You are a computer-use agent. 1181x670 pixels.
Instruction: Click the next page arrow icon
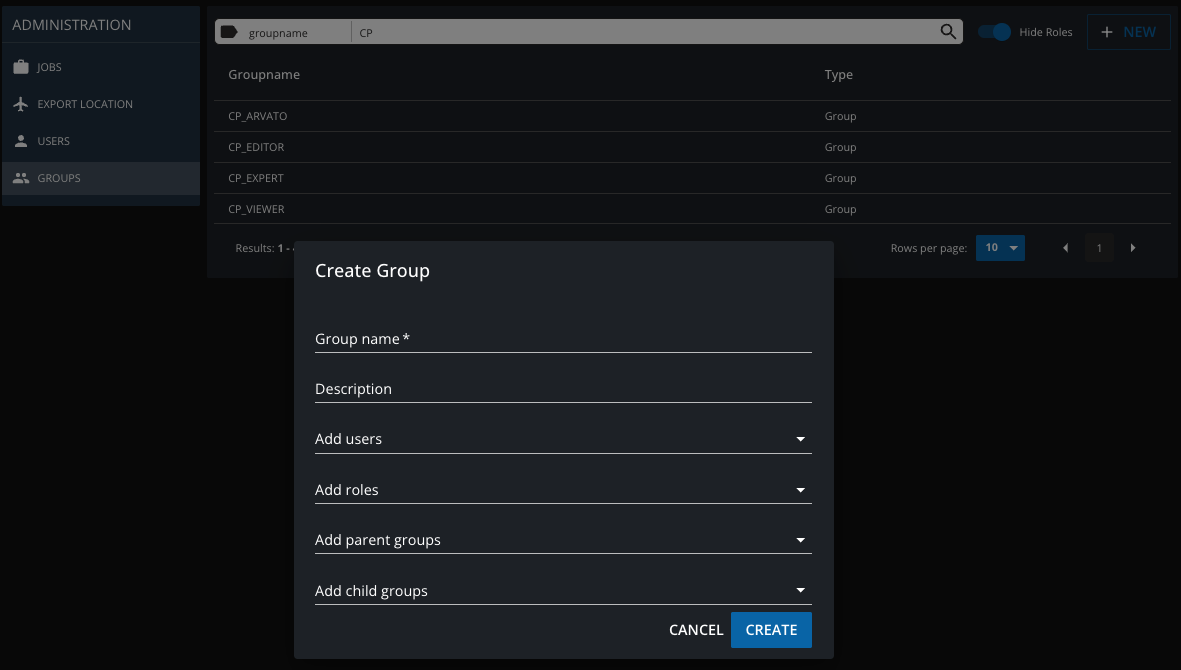(1133, 247)
